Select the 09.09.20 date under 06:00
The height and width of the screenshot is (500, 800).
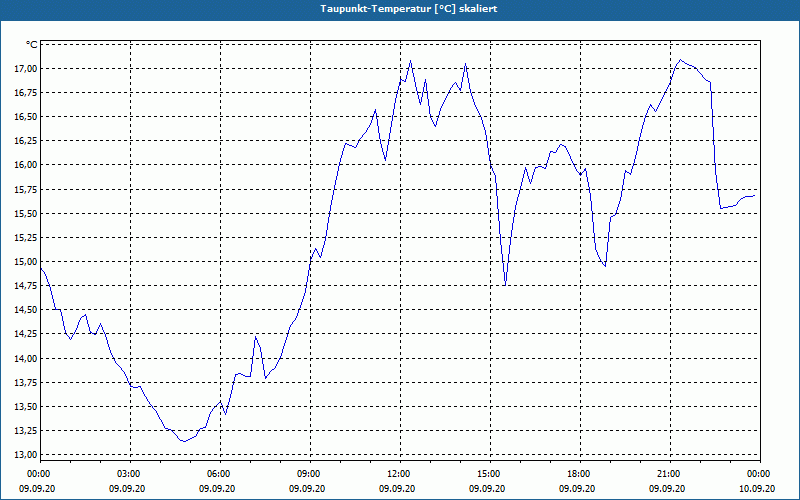tap(217, 488)
